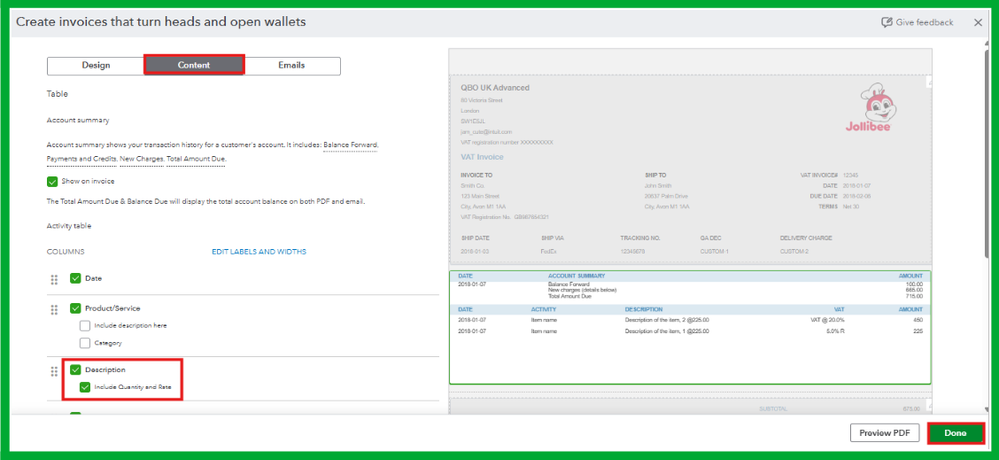Open the Give feedback icon
999x460 pixels.
click(886, 22)
